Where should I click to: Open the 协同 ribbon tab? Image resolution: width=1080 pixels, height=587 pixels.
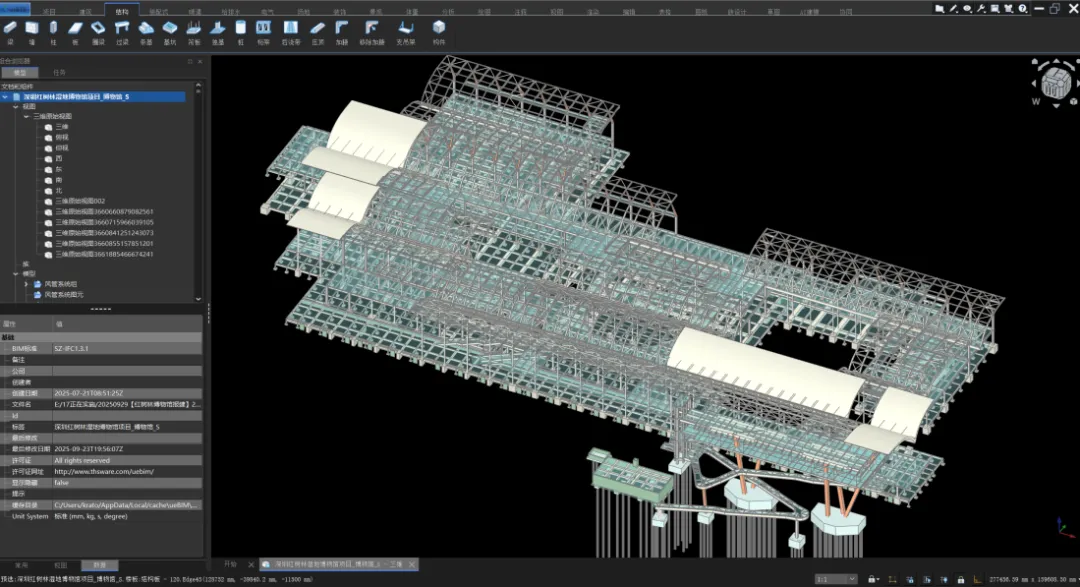[x=846, y=12]
